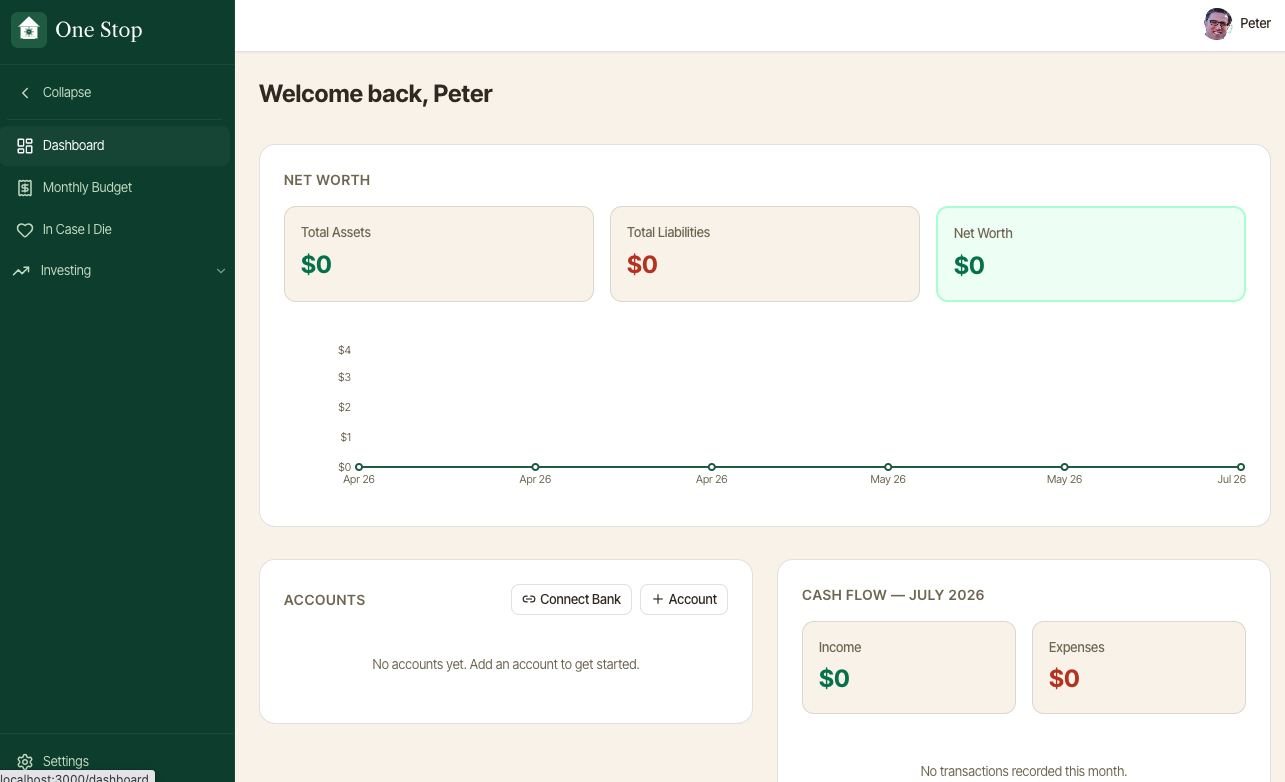1285x782 pixels.
Task: Open the Monthly Budget page
Action: pos(115,188)
